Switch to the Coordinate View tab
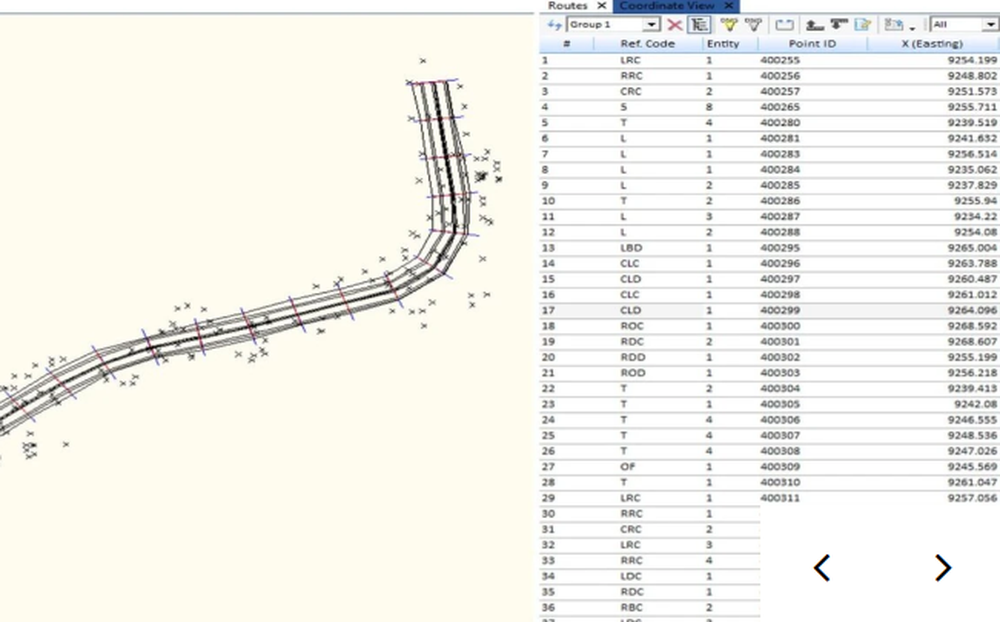 point(667,6)
